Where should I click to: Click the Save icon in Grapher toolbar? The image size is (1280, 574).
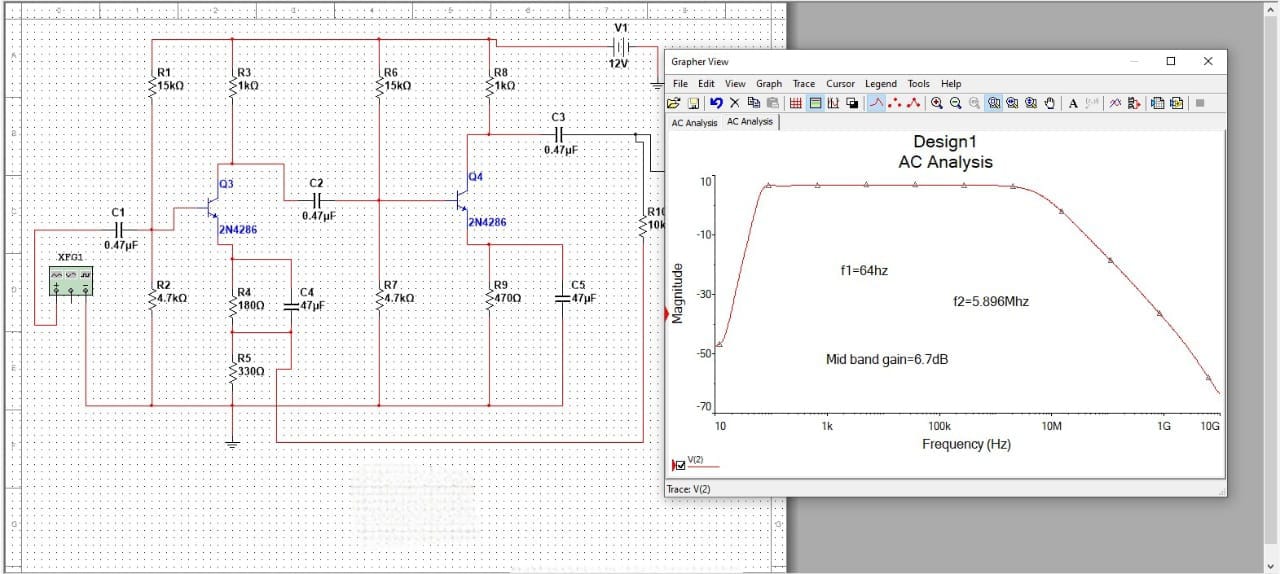coord(693,103)
